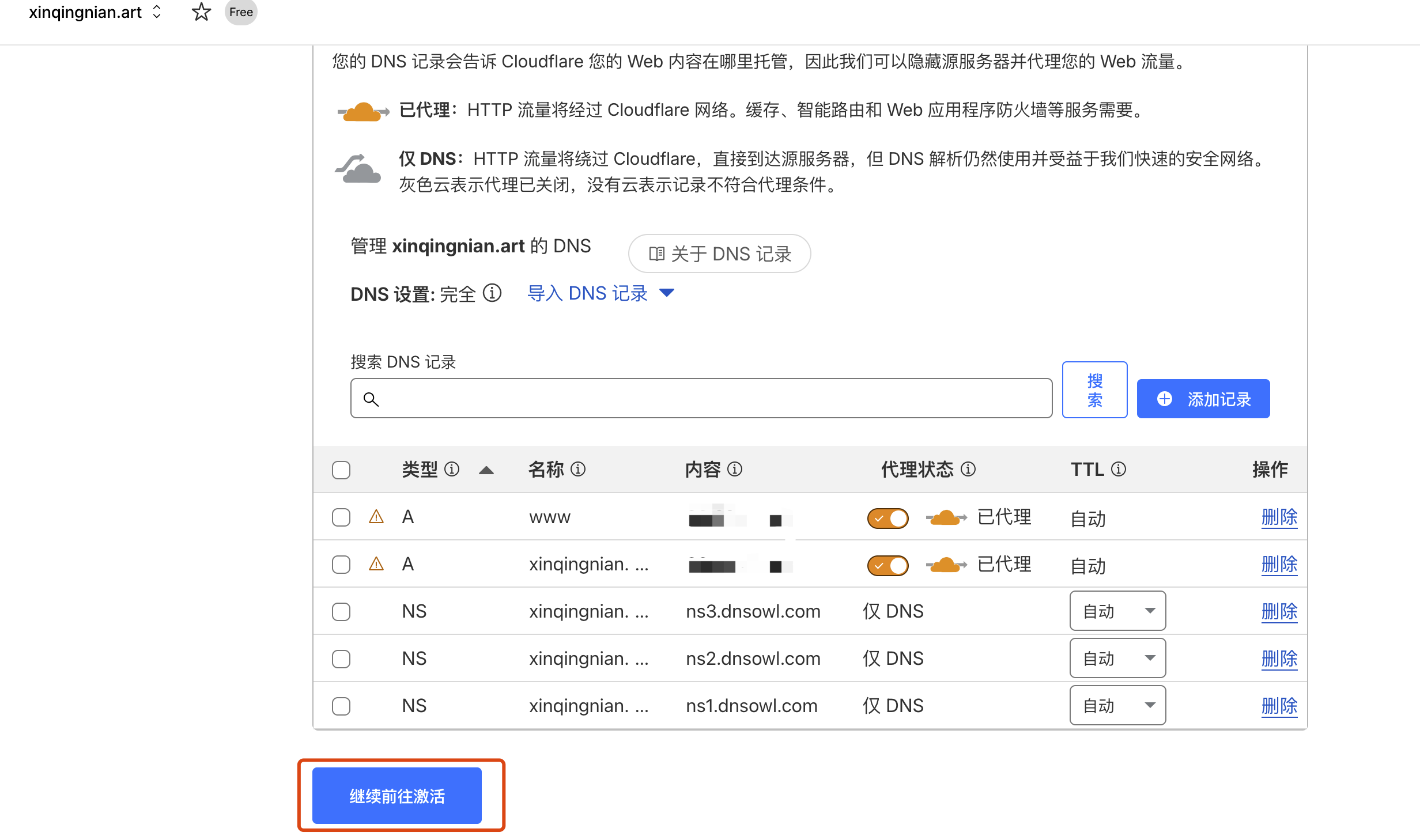Check the ns3.dnsowl.com record box
Image resolution: width=1420 pixels, height=840 pixels.
tap(341, 612)
